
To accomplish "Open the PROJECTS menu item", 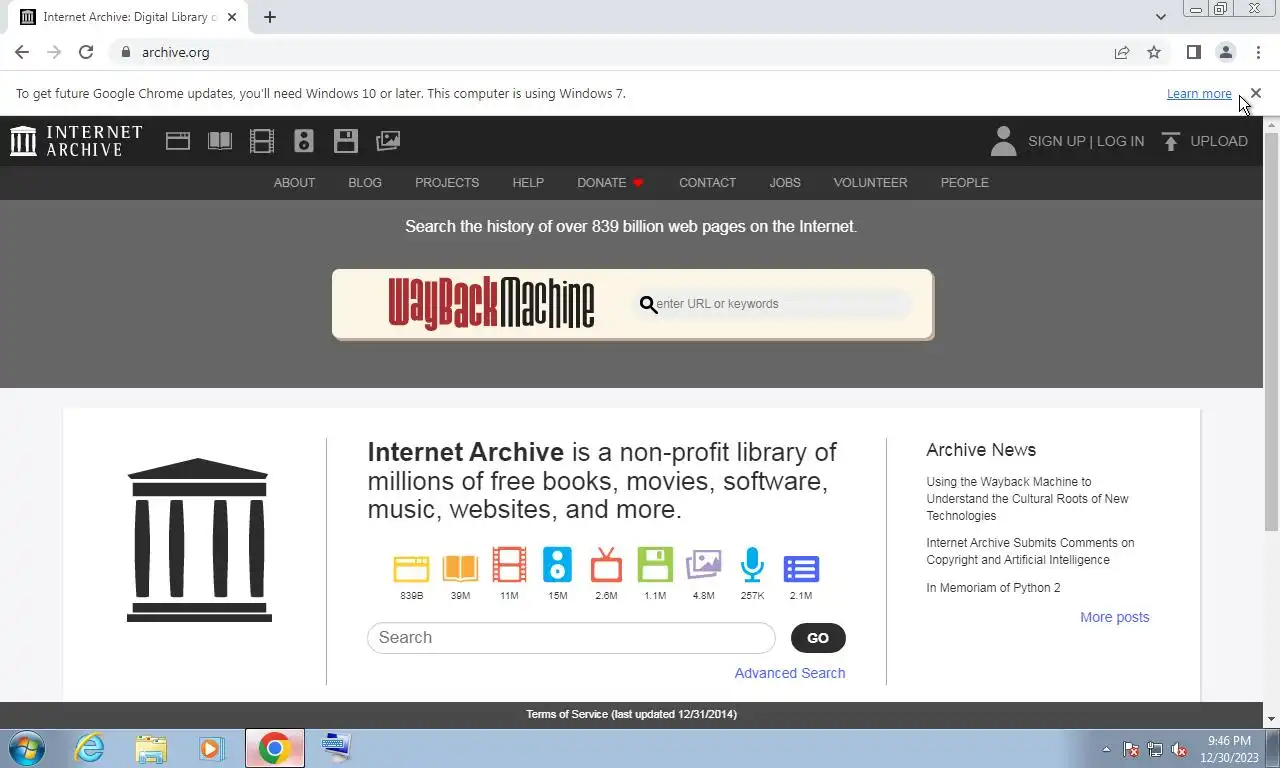I will [x=447, y=183].
